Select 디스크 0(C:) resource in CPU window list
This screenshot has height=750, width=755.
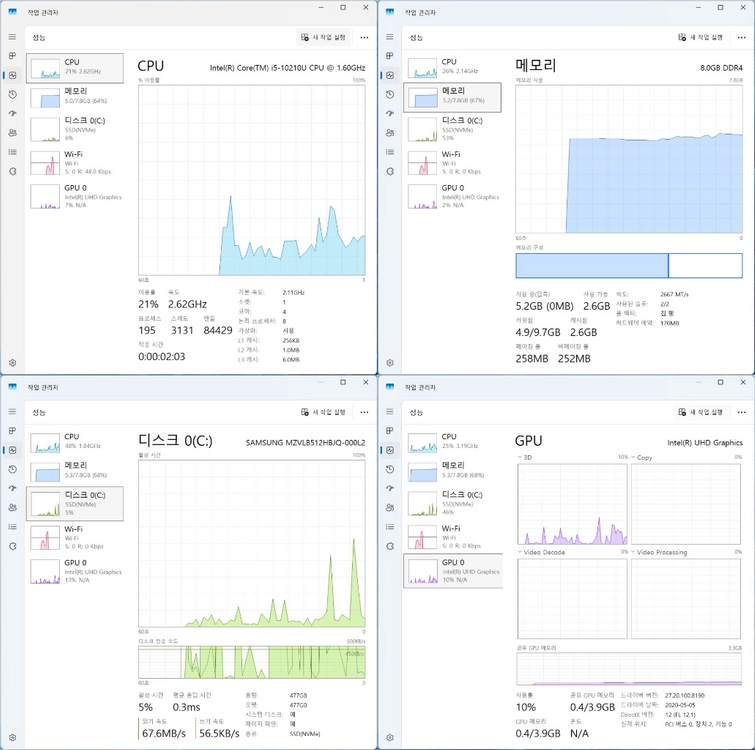click(75, 129)
